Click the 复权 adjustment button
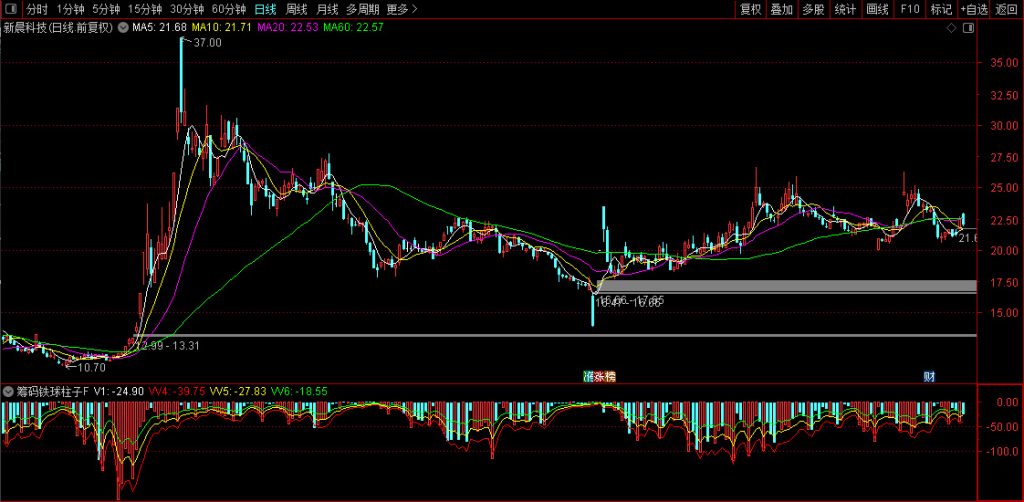Screen dimensions: 1024x502 750,9
